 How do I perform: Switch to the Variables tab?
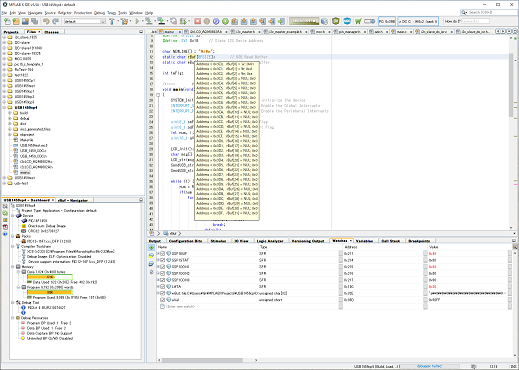[364, 241]
